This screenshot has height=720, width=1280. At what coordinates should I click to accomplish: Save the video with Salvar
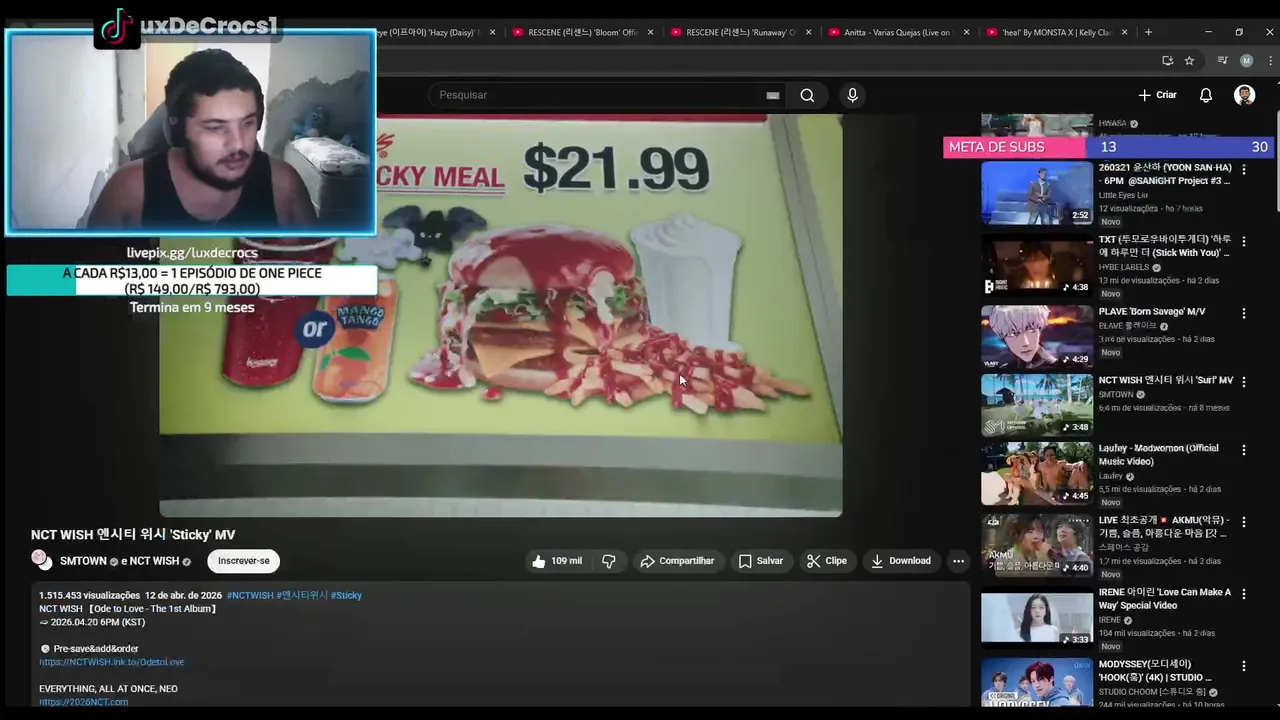[x=760, y=561]
